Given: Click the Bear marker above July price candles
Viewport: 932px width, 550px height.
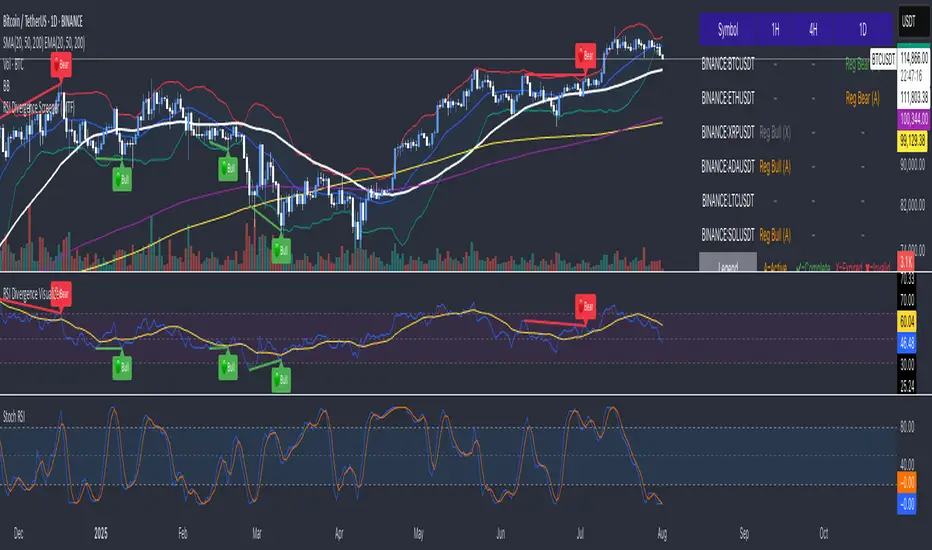Looking at the screenshot, I should (x=585, y=55).
